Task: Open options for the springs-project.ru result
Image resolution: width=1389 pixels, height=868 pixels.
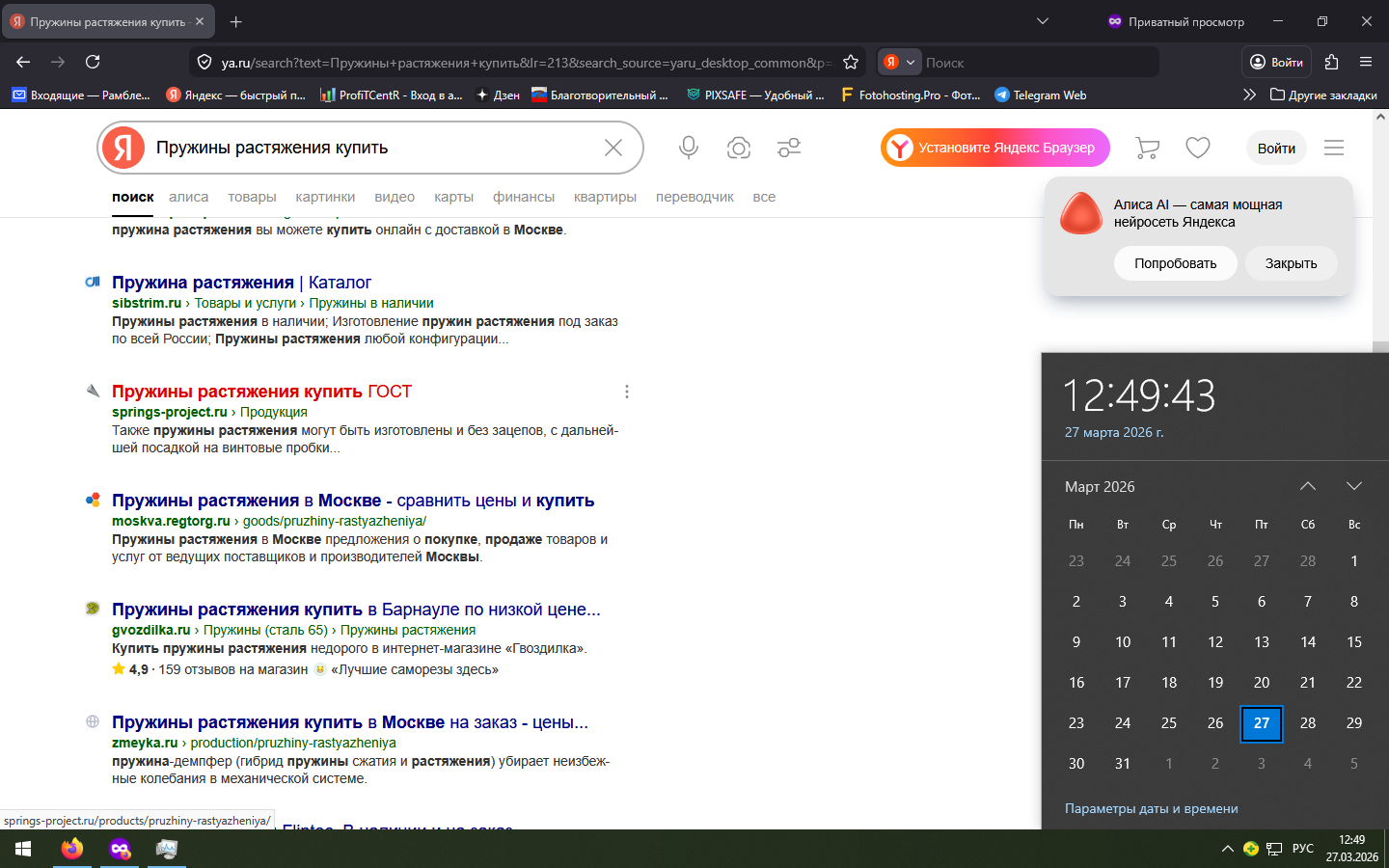Action: pyautogui.click(x=627, y=392)
